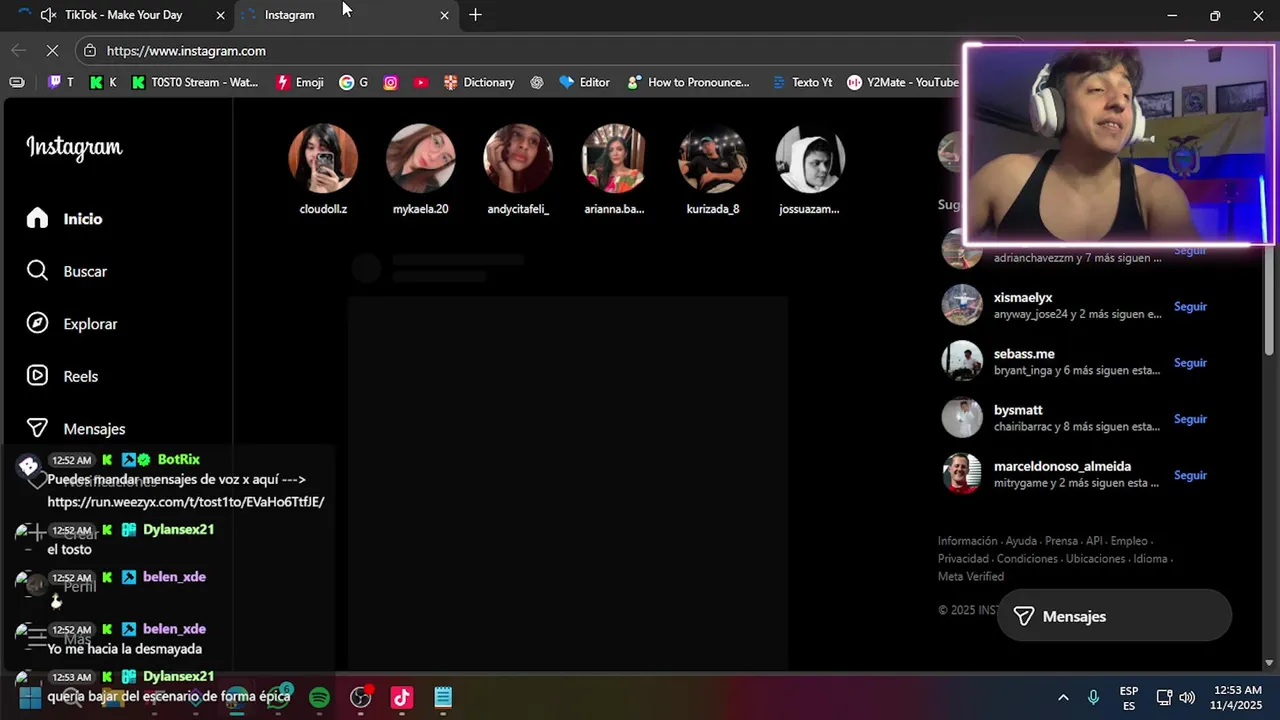Viewport: 1280px width, 720px height.
Task: Follow bysmatt with Seguir
Action: 1190,419
